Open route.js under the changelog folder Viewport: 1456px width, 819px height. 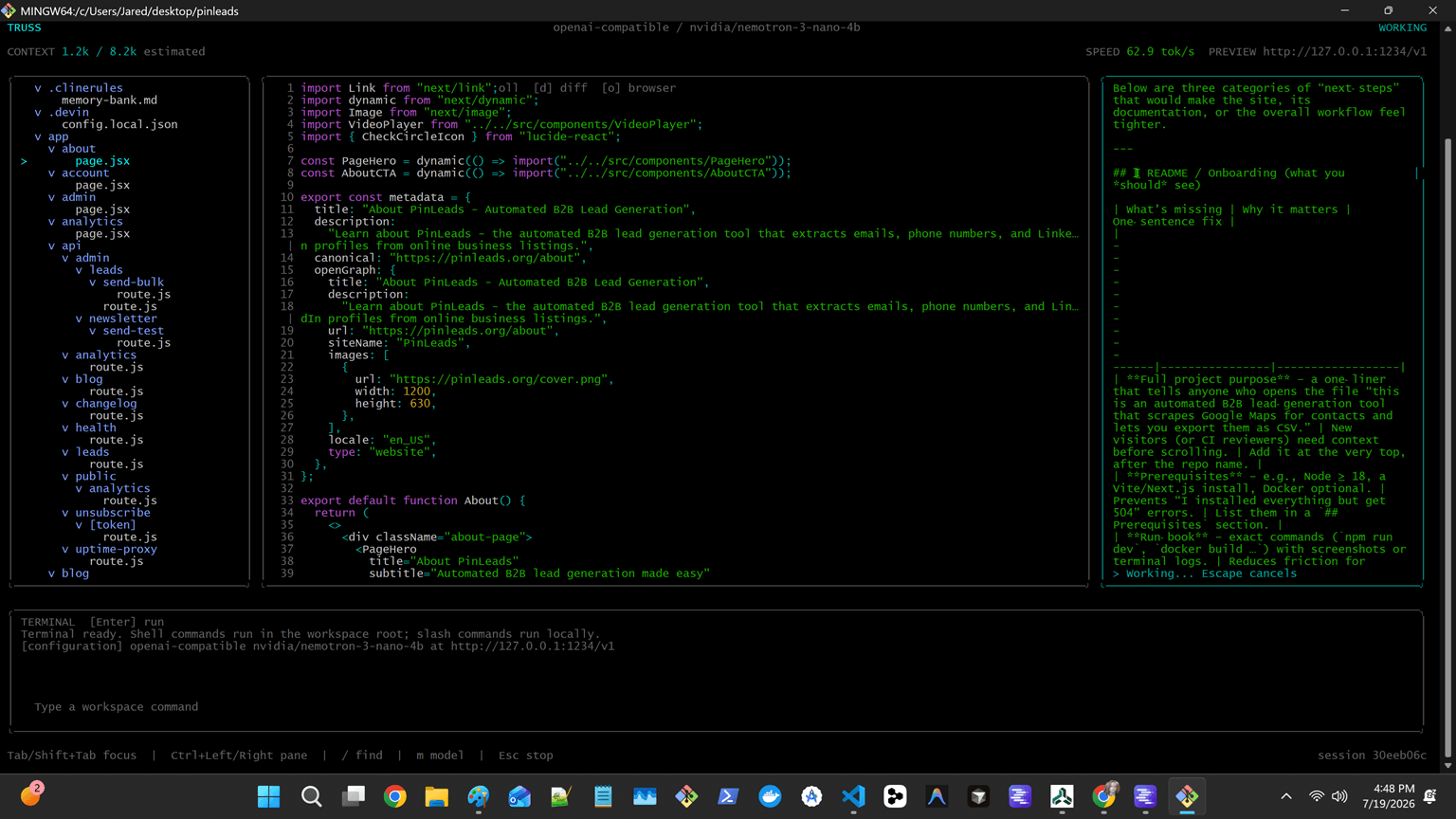pyautogui.click(x=117, y=416)
